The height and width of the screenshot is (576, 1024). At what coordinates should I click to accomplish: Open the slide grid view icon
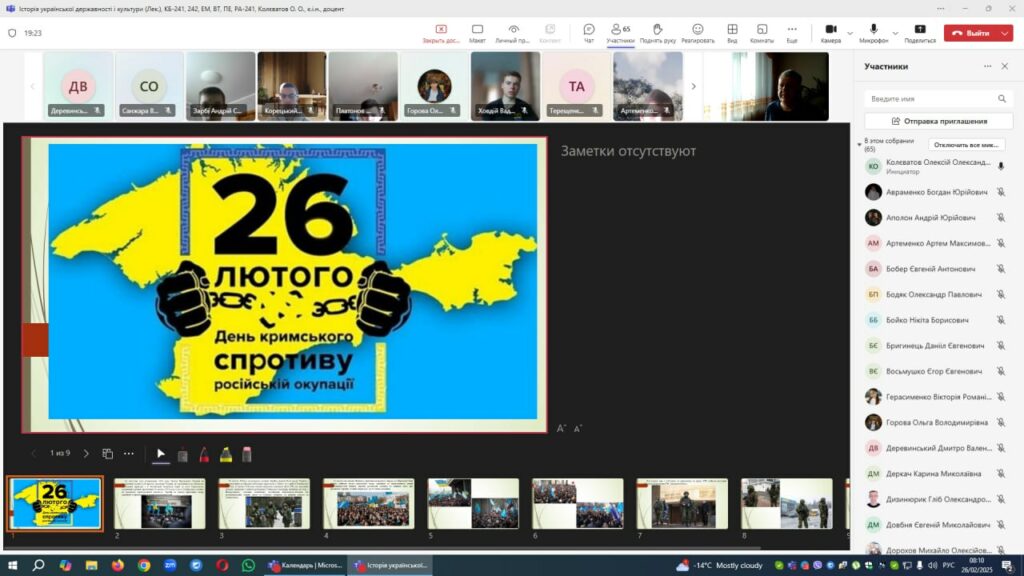(x=108, y=454)
